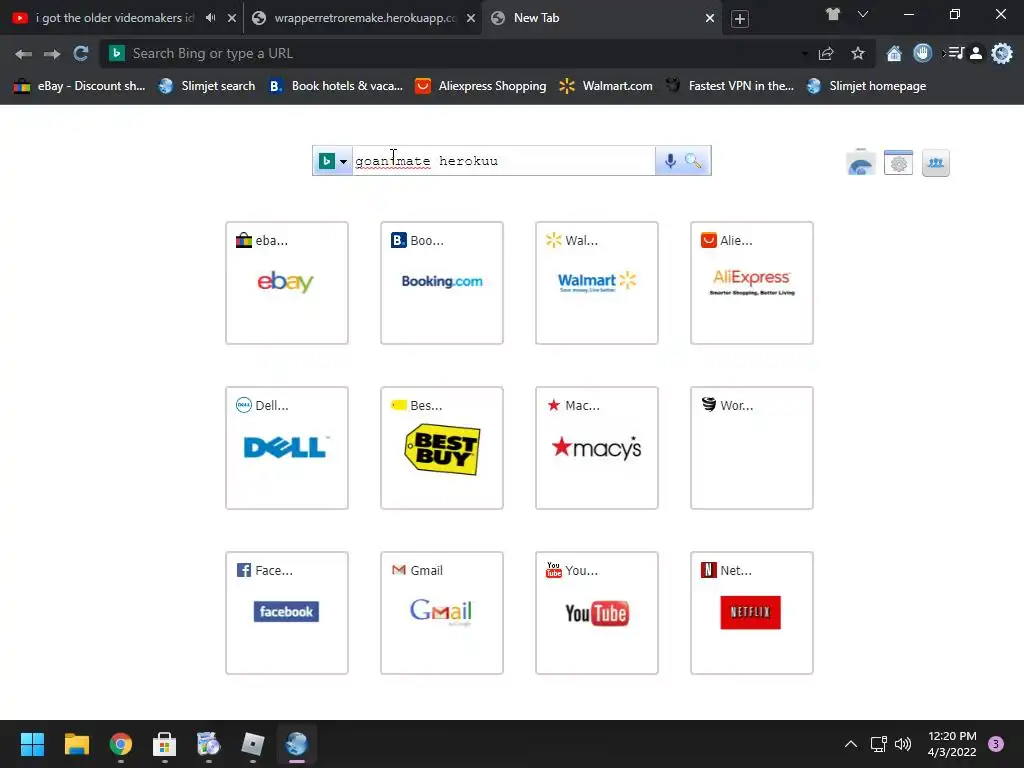Open the Best Buy speed dial tile
The image size is (1024, 768).
click(442, 448)
